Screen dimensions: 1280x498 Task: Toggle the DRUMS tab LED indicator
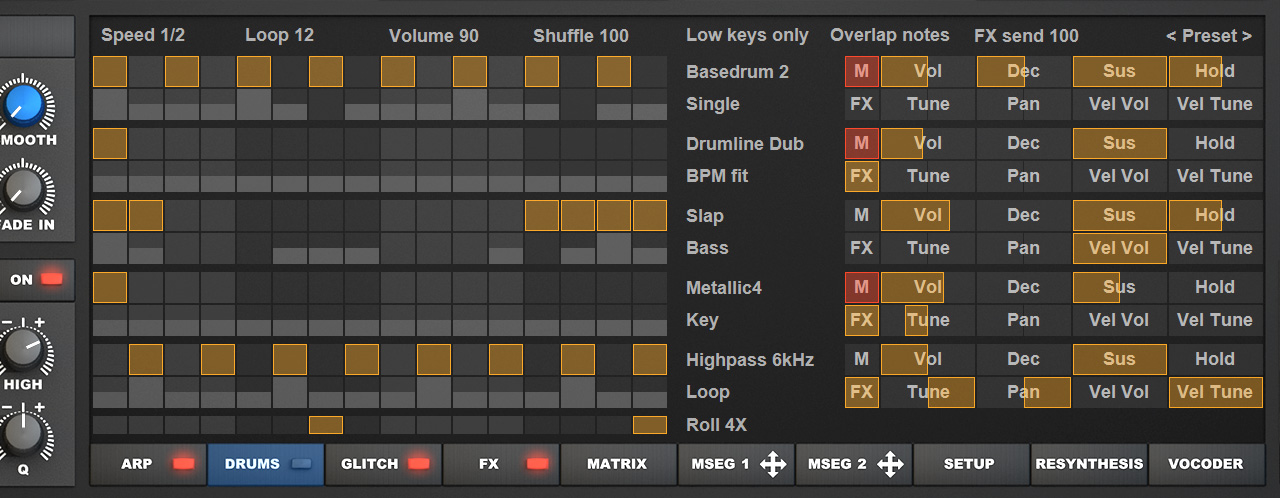[x=300, y=464]
